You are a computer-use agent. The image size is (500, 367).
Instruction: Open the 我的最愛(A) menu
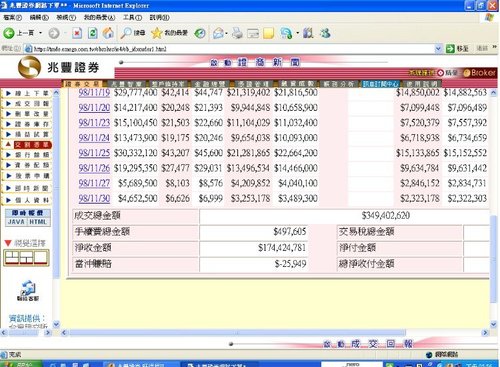point(99,17)
